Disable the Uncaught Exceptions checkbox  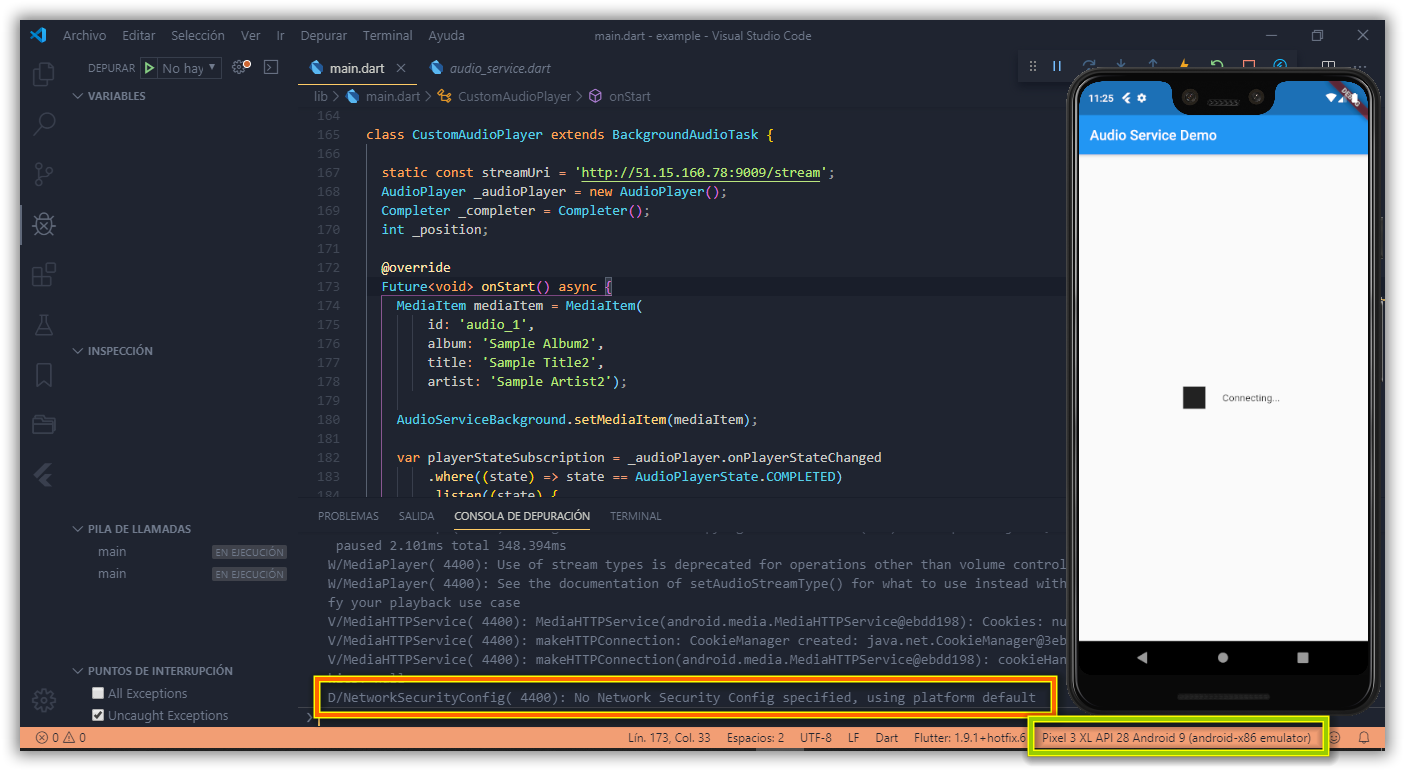(97, 714)
